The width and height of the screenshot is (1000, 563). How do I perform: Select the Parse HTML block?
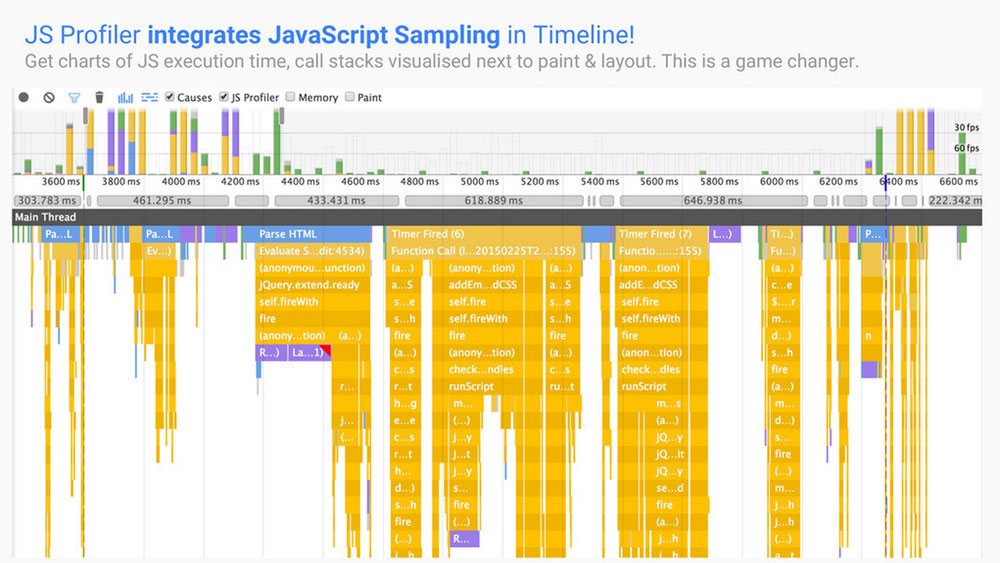point(306,234)
